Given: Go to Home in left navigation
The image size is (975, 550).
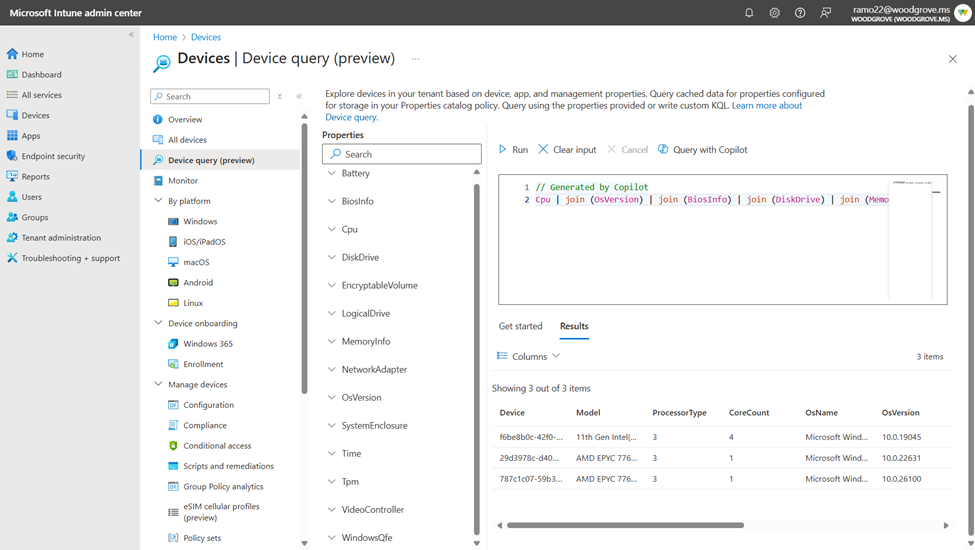Looking at the screenshot, I should tap(32, 54).
